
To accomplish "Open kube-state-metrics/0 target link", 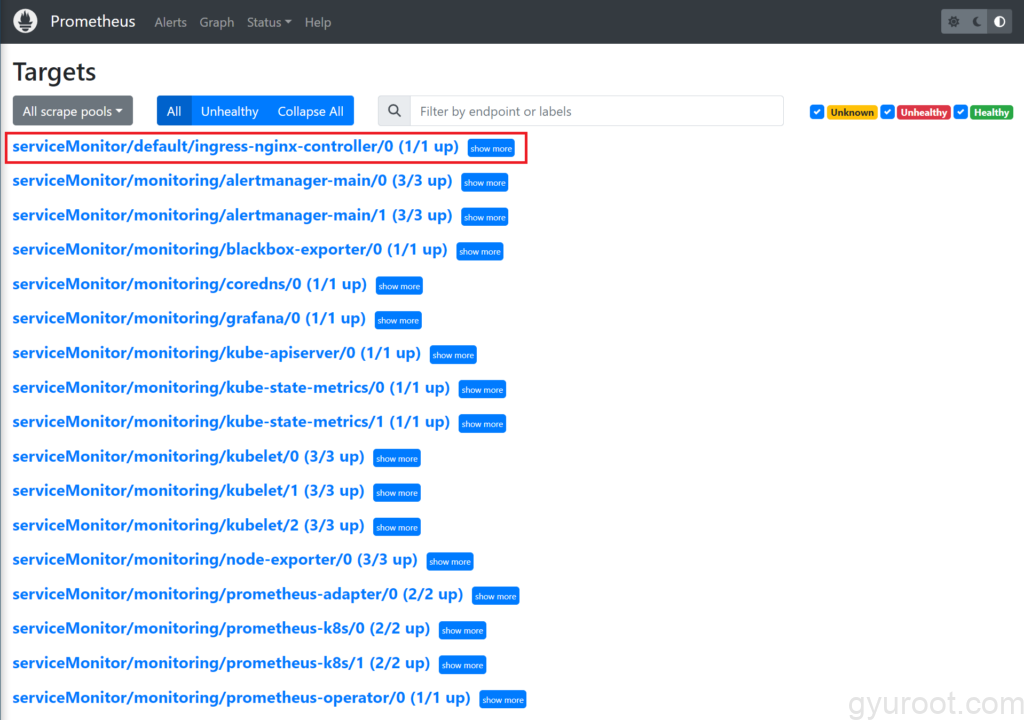I will tap(231, 387).
